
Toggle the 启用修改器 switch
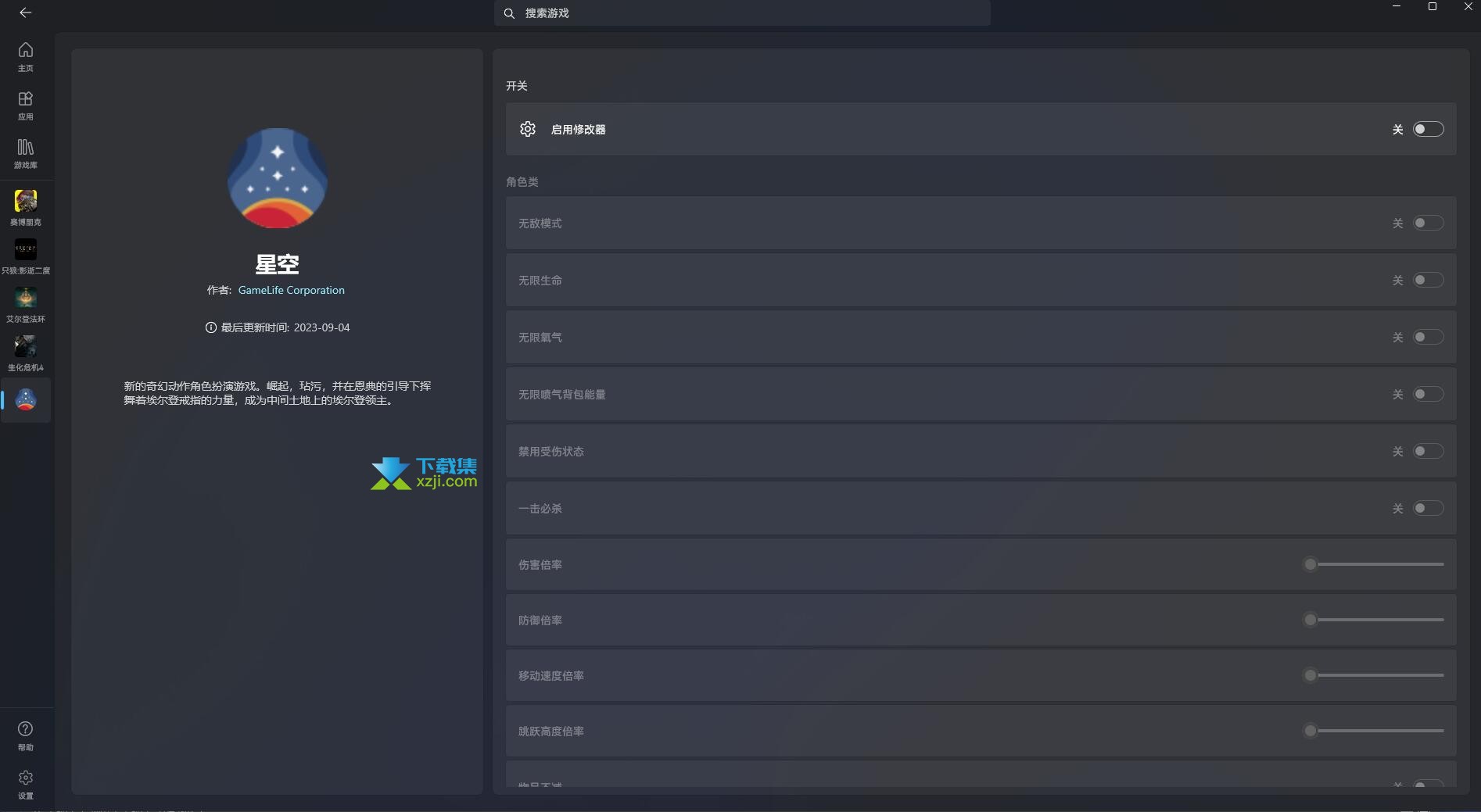[1428, 129]
